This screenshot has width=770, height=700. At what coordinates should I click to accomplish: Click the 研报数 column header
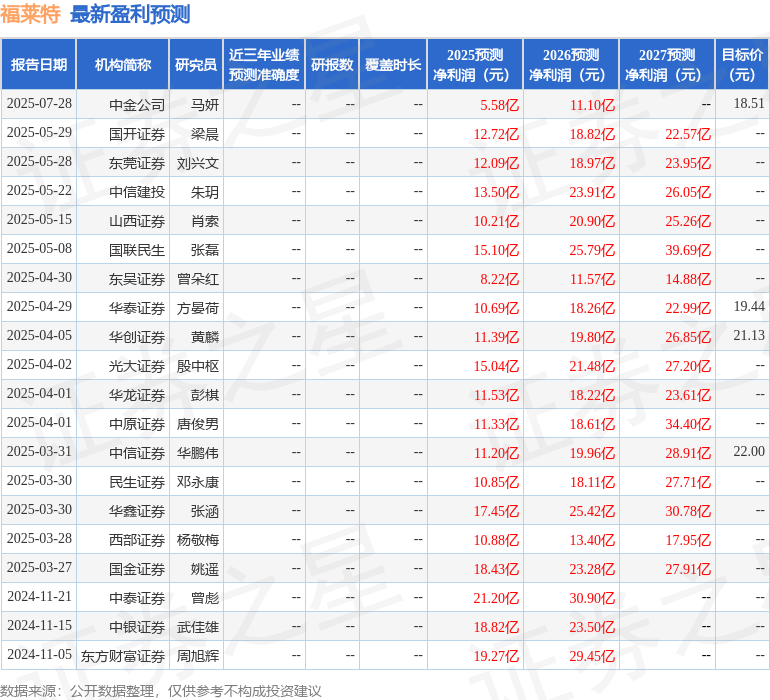click(x=332, y=64)
